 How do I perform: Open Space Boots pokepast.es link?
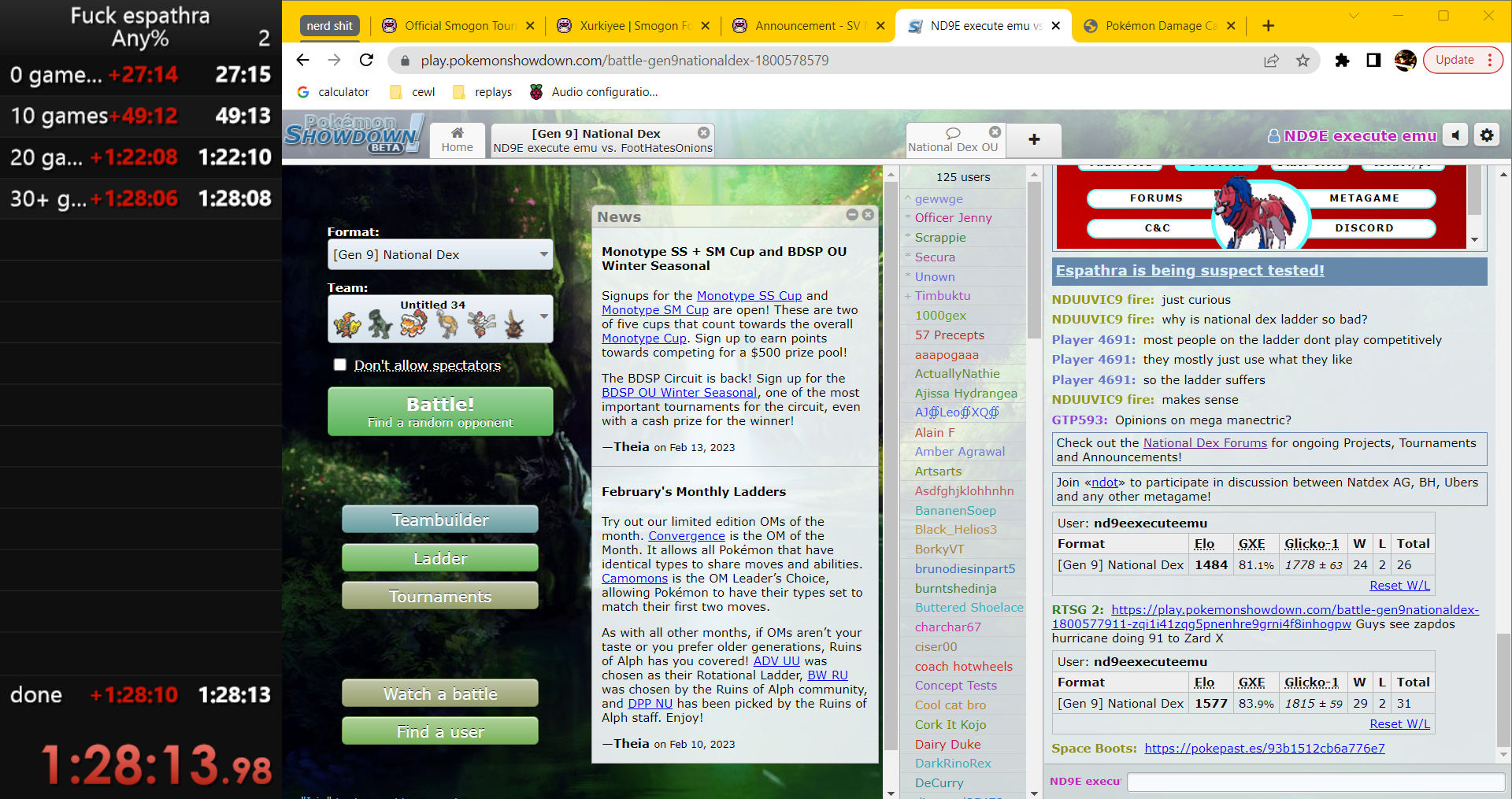click(x=1265, y=749)
